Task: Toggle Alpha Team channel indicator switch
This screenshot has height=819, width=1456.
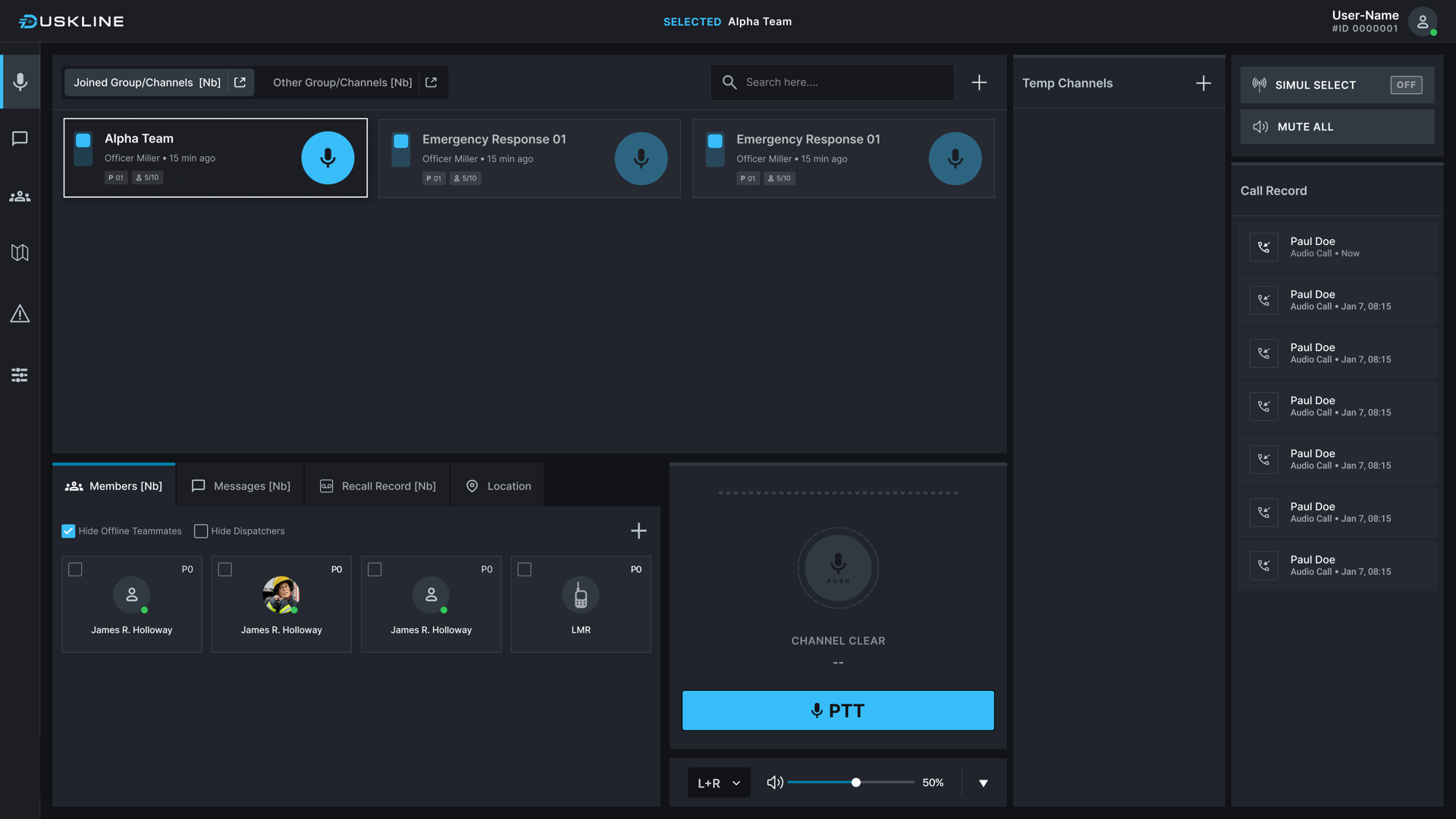Action: click(83, 149)
